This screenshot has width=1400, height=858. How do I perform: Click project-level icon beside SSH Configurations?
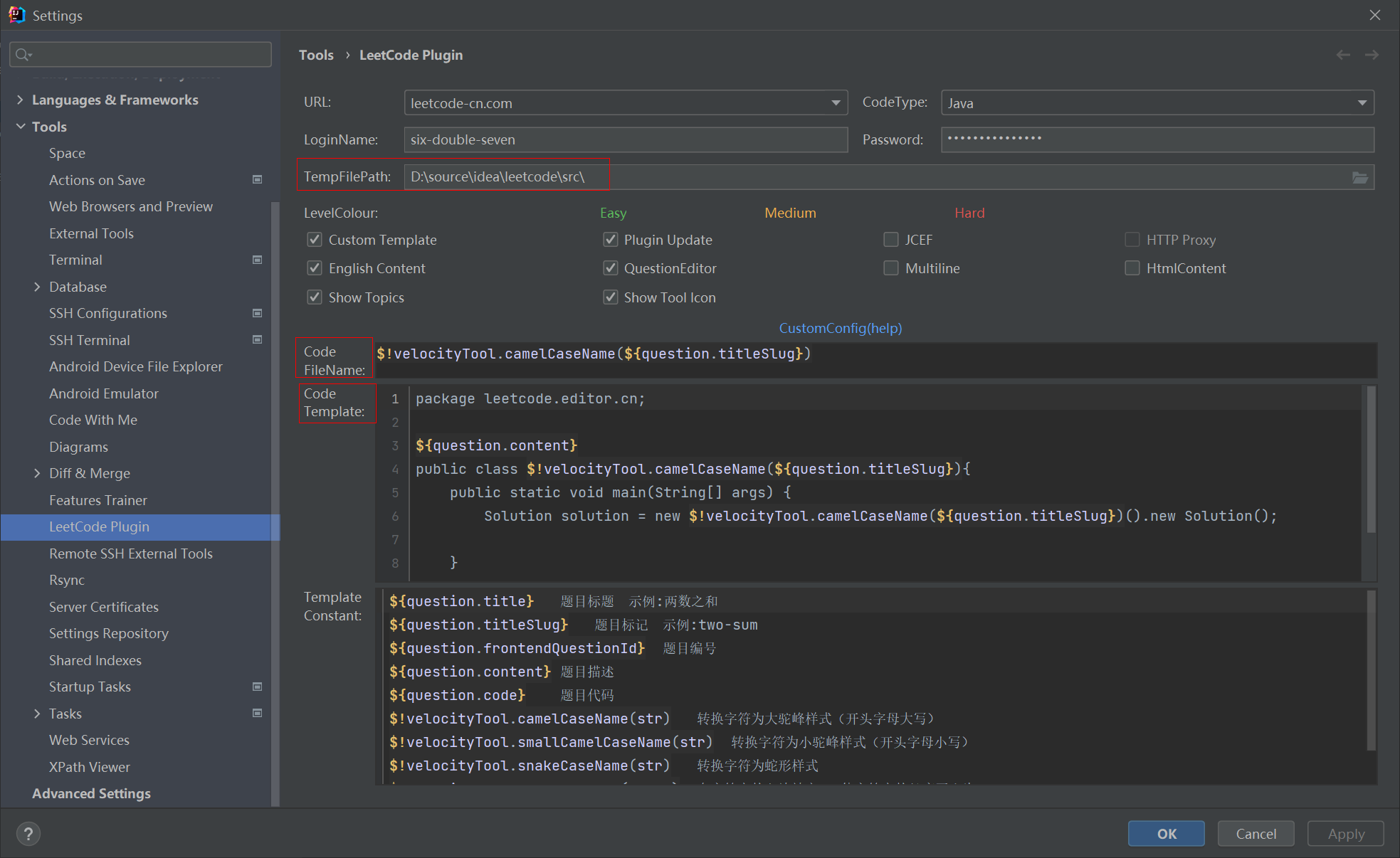(x=258, y=313)
